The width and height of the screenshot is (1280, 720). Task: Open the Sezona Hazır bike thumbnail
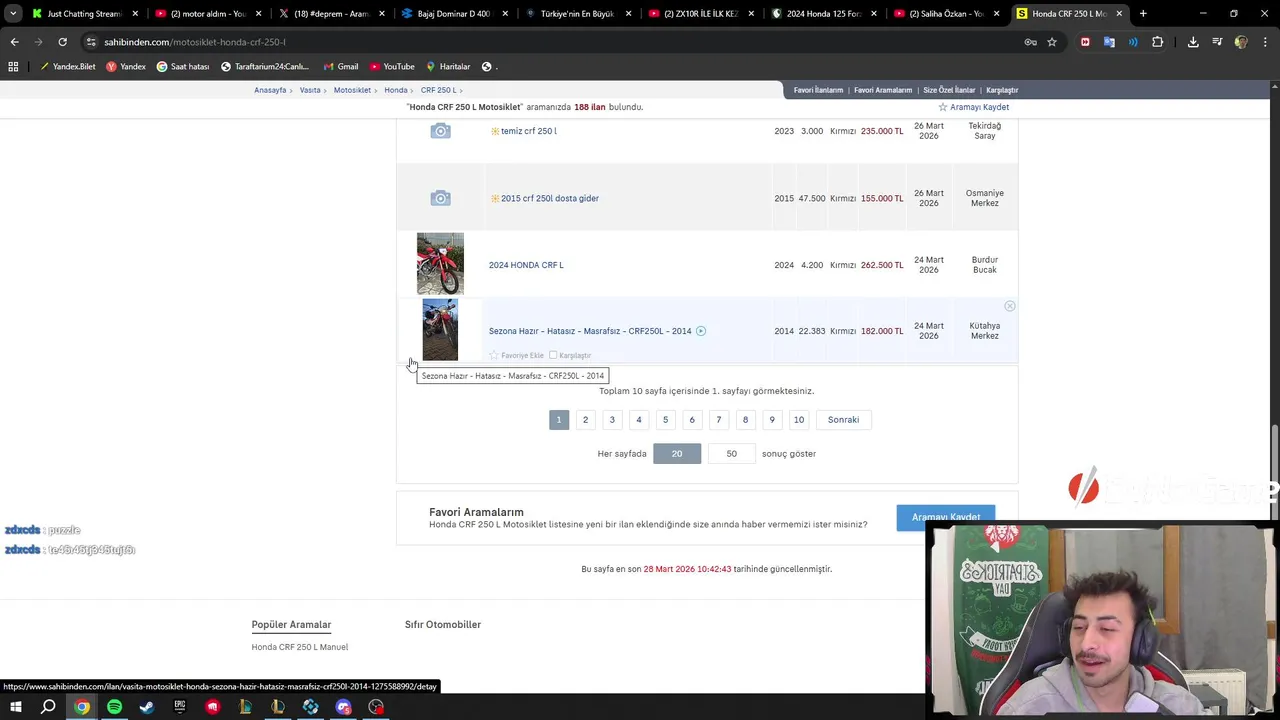(440, 330)
